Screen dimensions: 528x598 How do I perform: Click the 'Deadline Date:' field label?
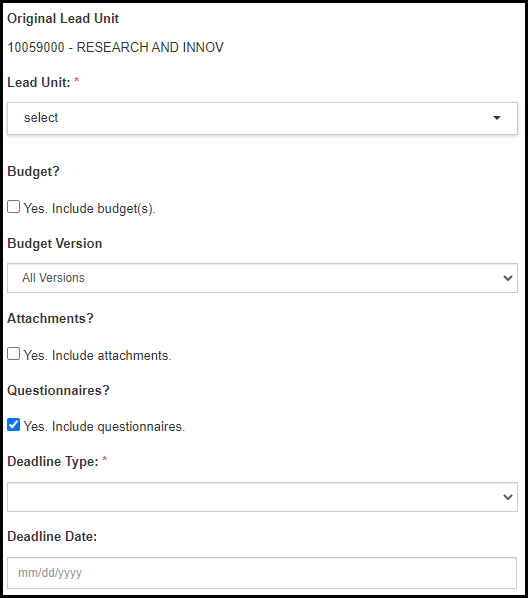coord(52,537)
